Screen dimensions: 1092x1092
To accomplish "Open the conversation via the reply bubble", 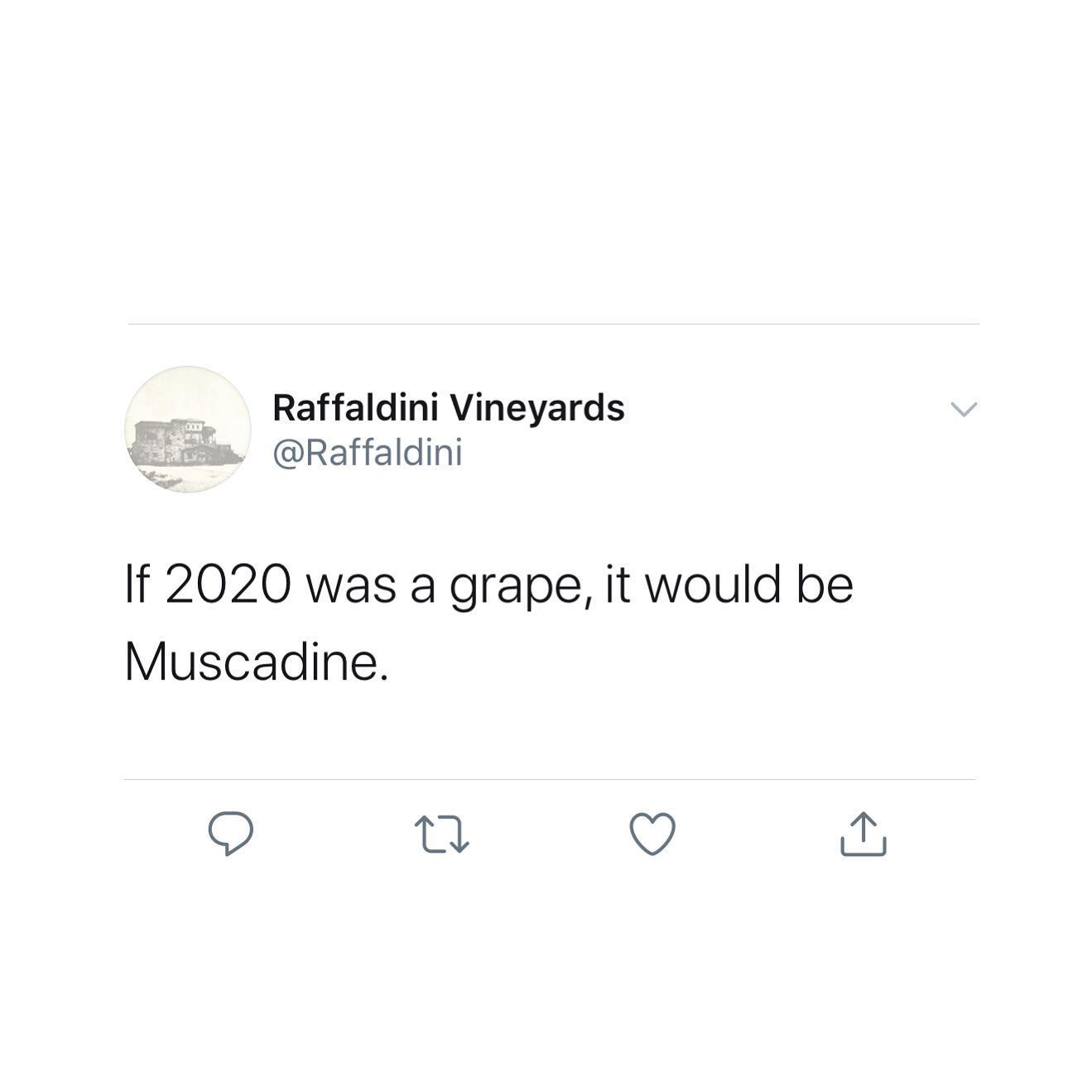I will [230, 833].
